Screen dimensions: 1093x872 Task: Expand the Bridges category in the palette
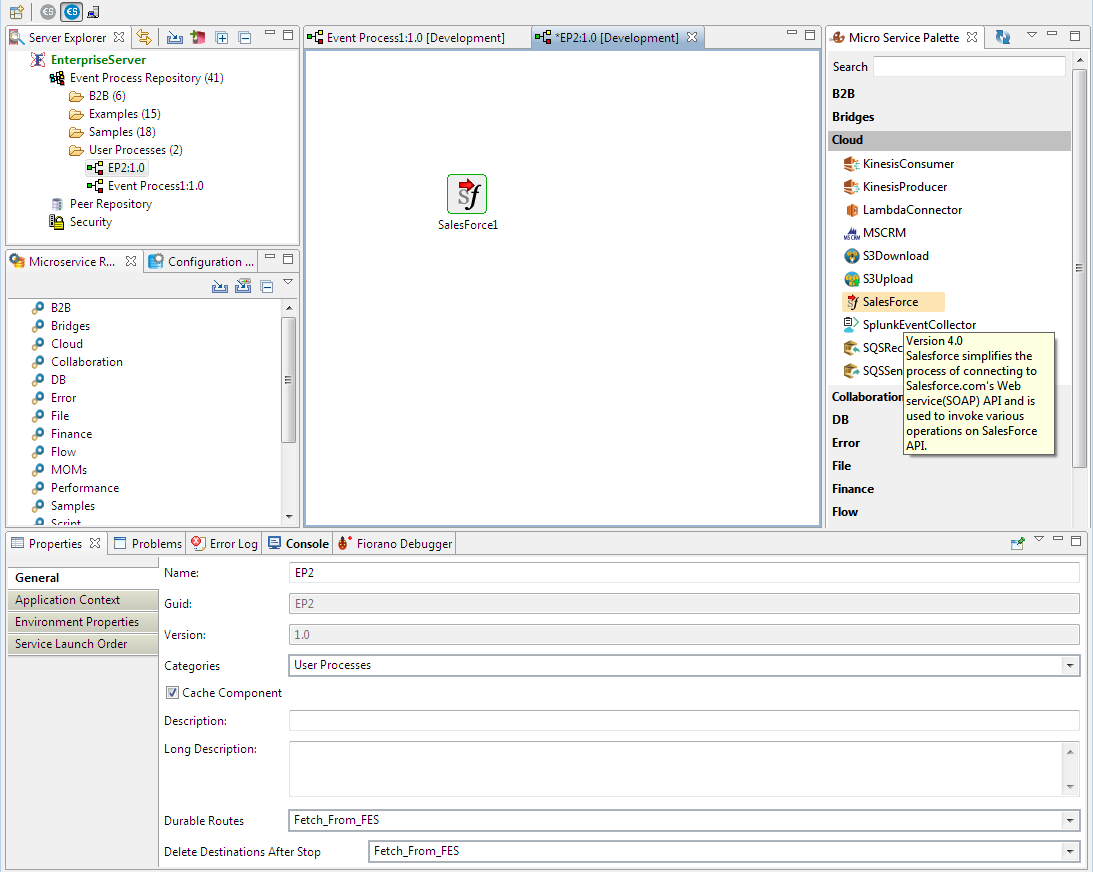click(853, 117)
